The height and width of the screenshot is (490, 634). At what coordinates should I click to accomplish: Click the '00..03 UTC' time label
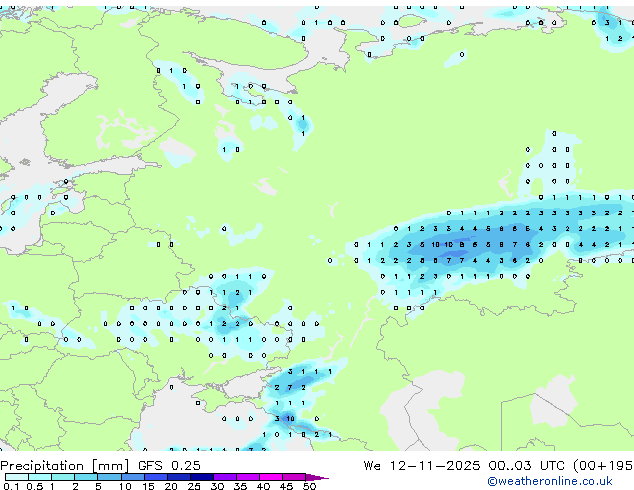[x=526, y=466]
